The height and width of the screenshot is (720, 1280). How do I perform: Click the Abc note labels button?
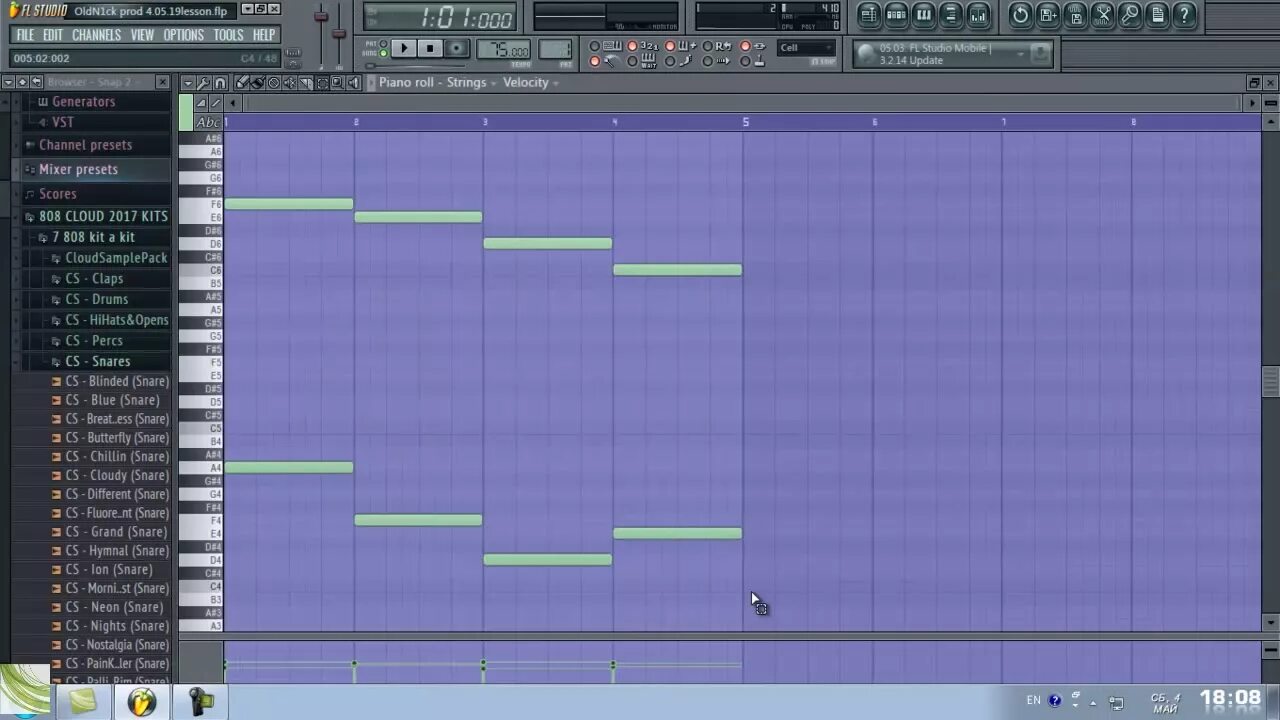(x=207, y=122)
